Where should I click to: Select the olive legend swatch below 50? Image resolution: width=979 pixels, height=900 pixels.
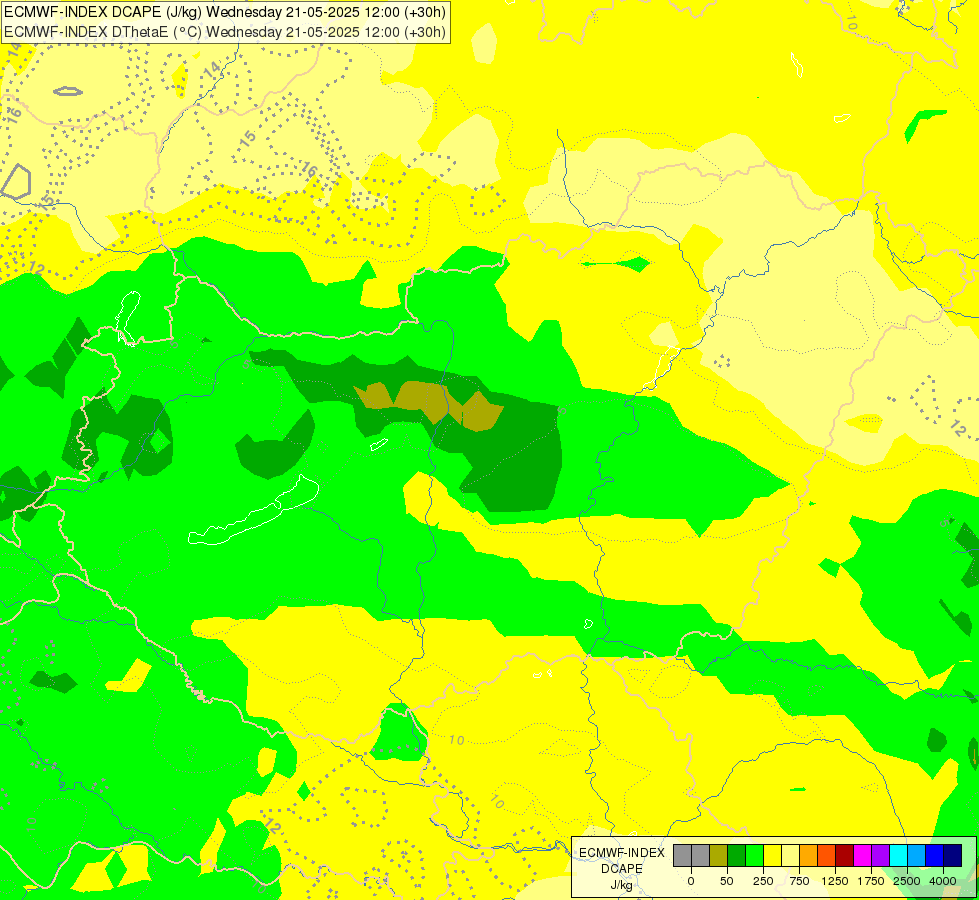click(x=719, y=855)
